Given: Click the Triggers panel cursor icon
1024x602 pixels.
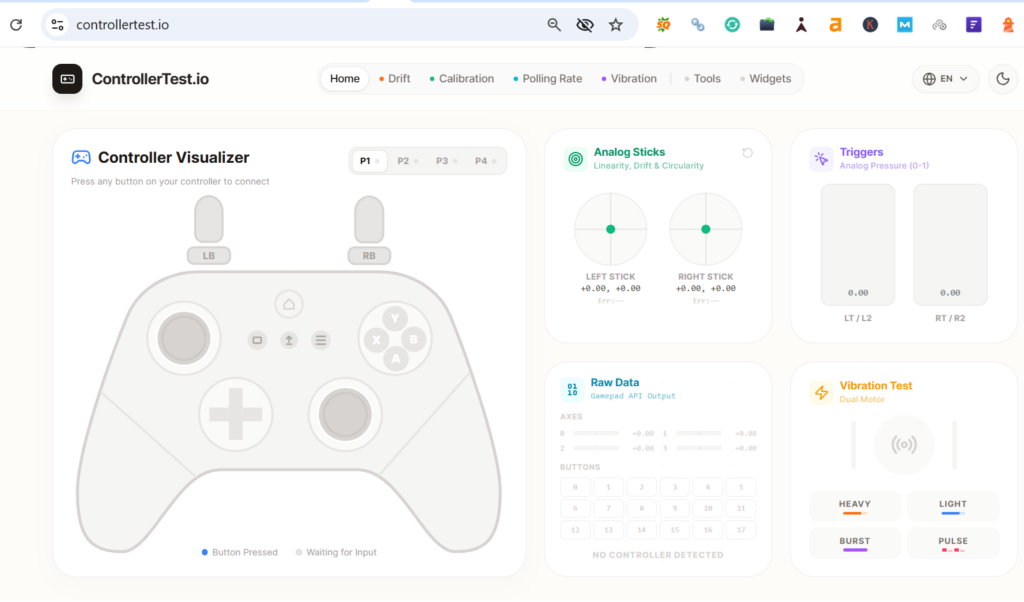Looking at the screenshot, I should pos(822,159).
